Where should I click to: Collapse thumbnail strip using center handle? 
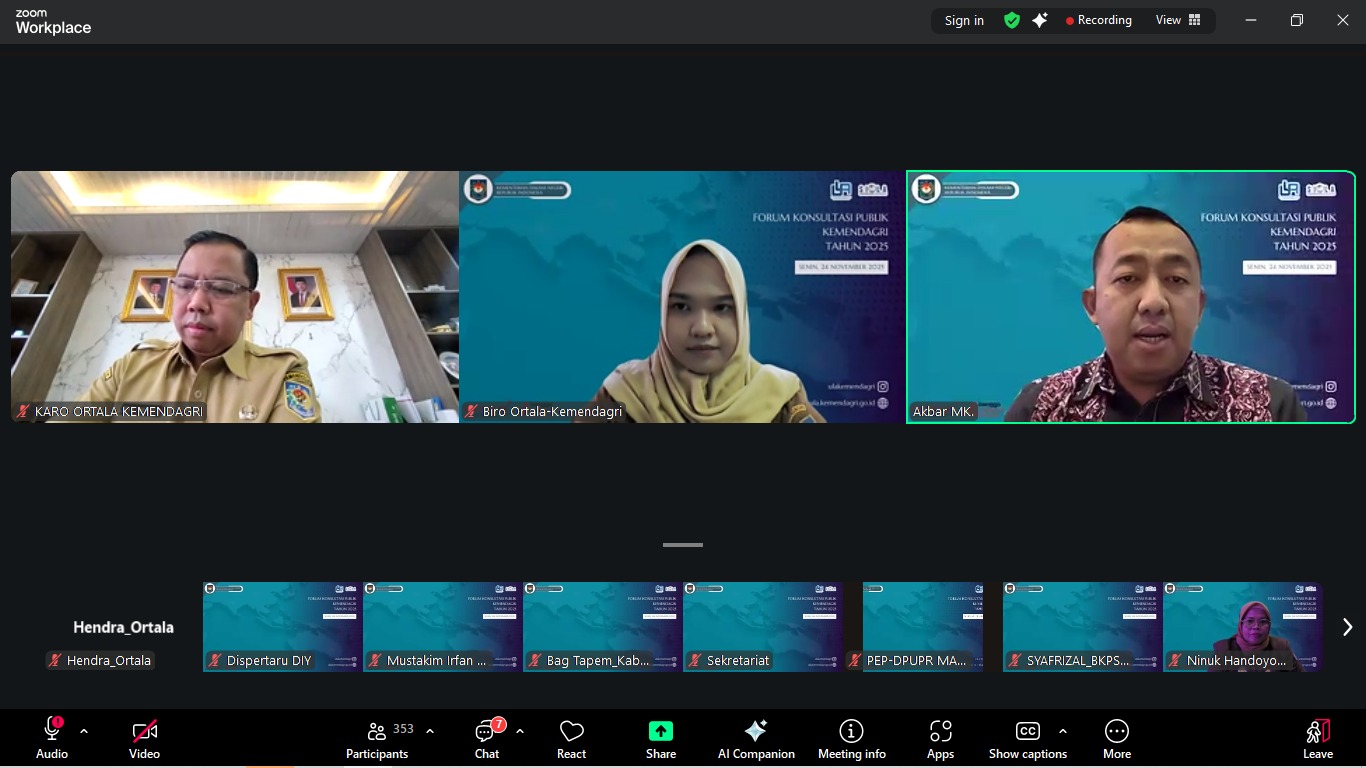tap(683, 545)
